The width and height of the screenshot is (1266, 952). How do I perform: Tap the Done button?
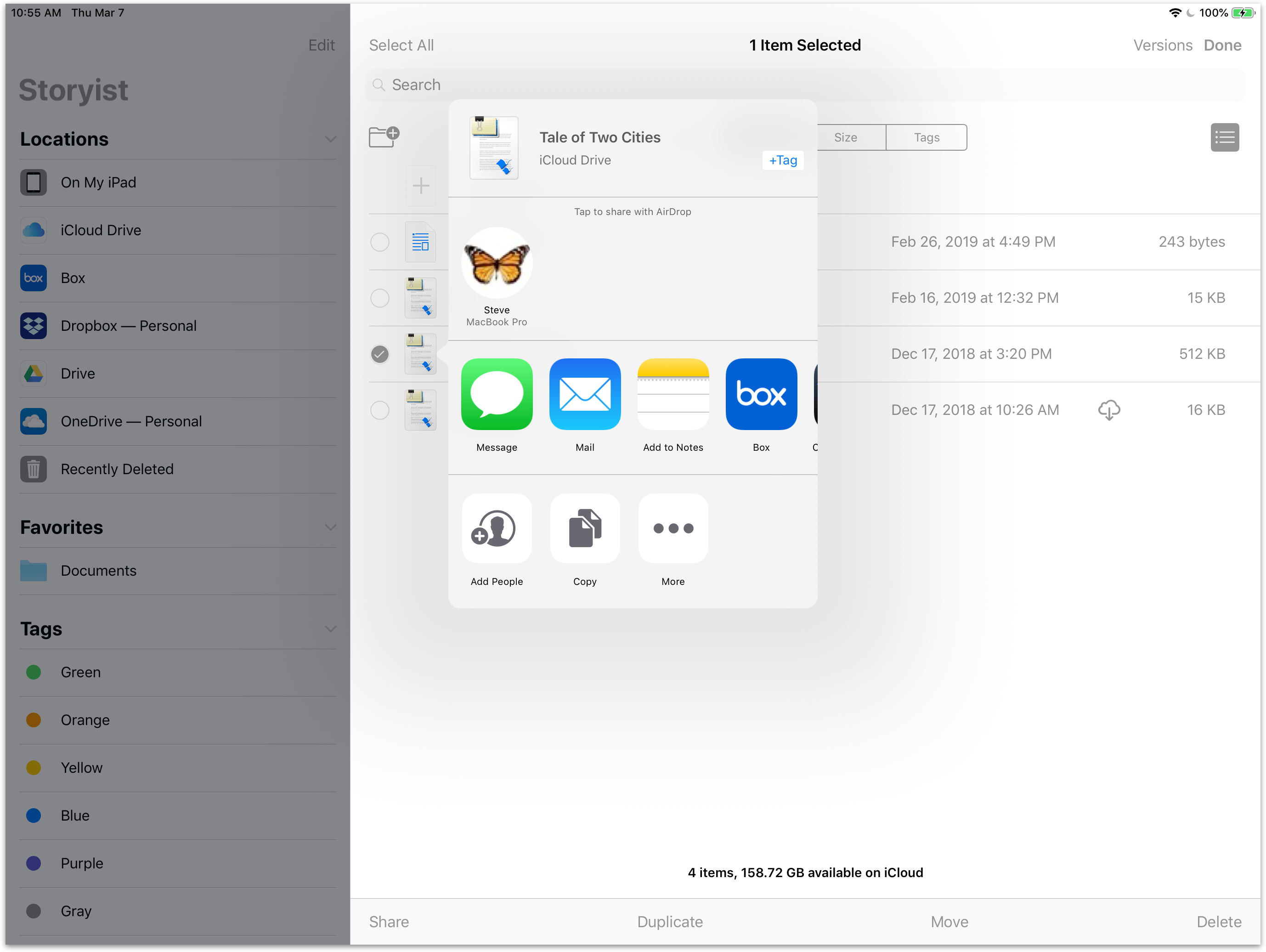point(1222,45)
